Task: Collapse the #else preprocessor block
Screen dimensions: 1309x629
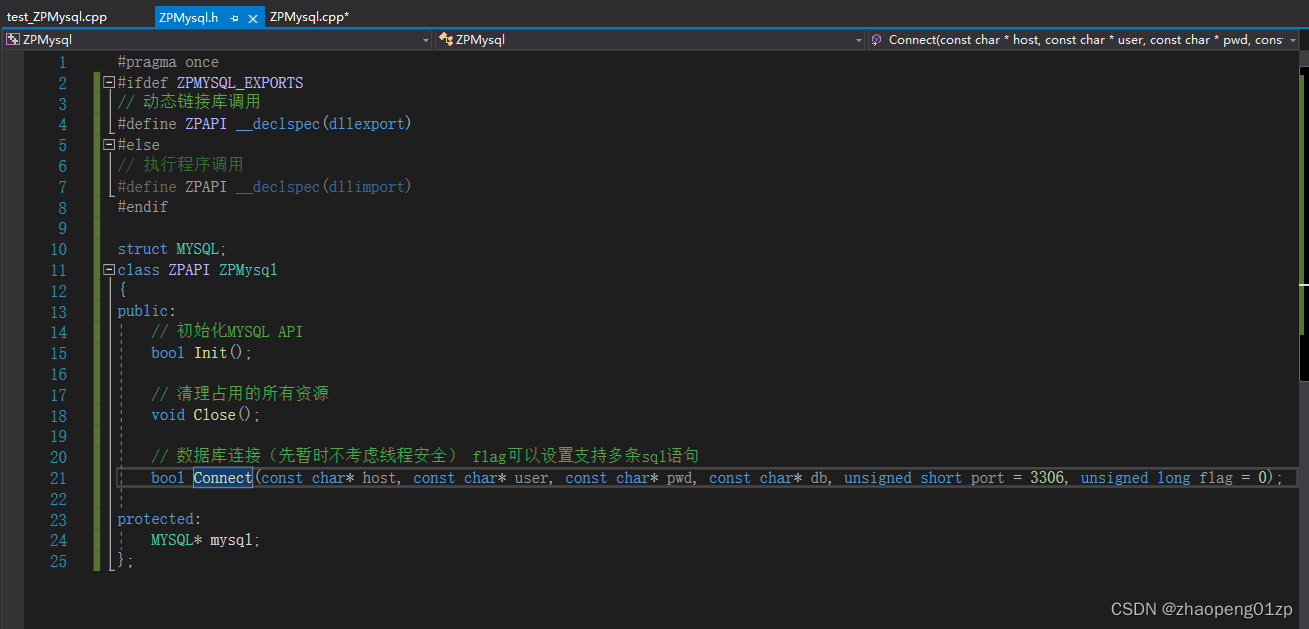Action: (109, 145)
